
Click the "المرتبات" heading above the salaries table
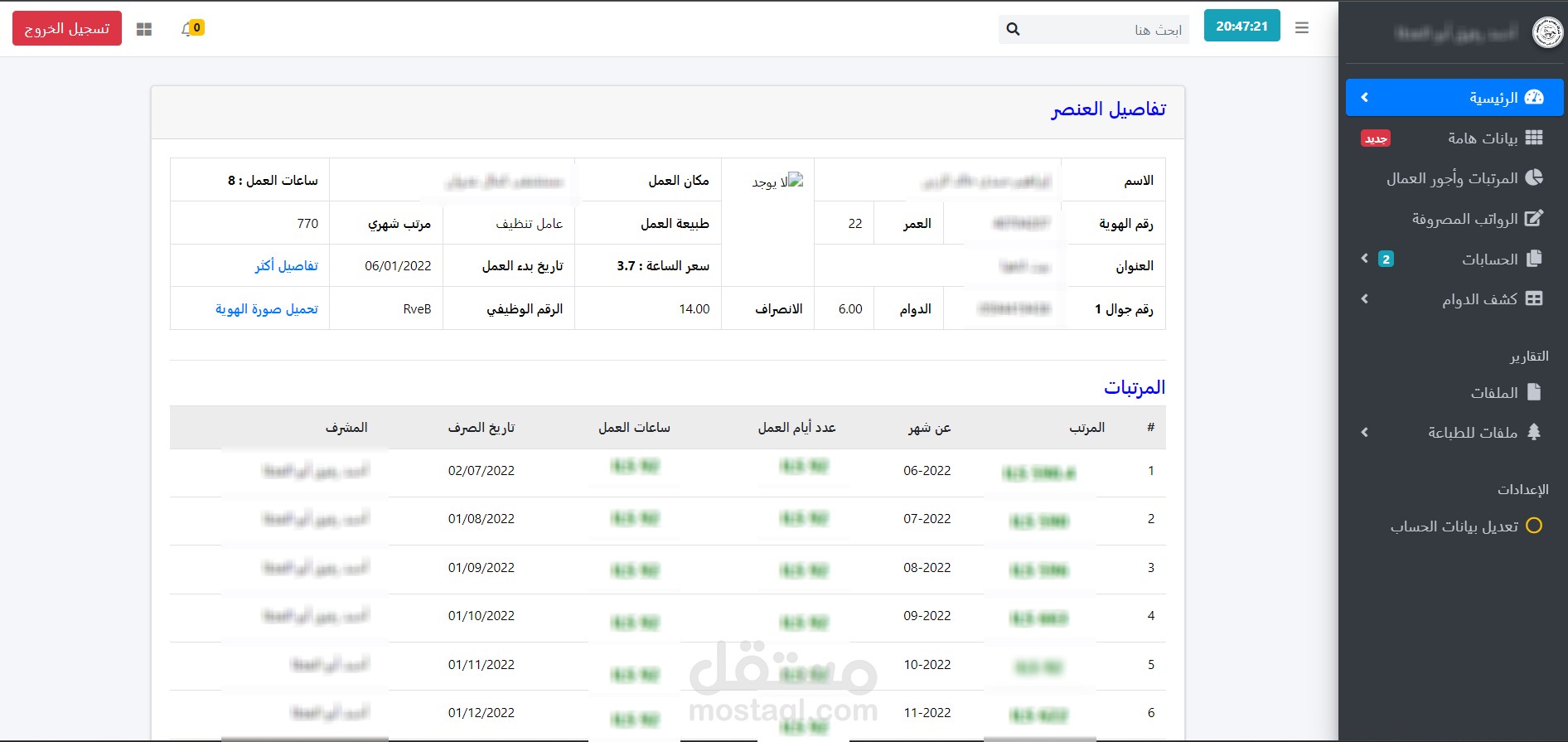pyautogui.click(x=1135, y=387)
